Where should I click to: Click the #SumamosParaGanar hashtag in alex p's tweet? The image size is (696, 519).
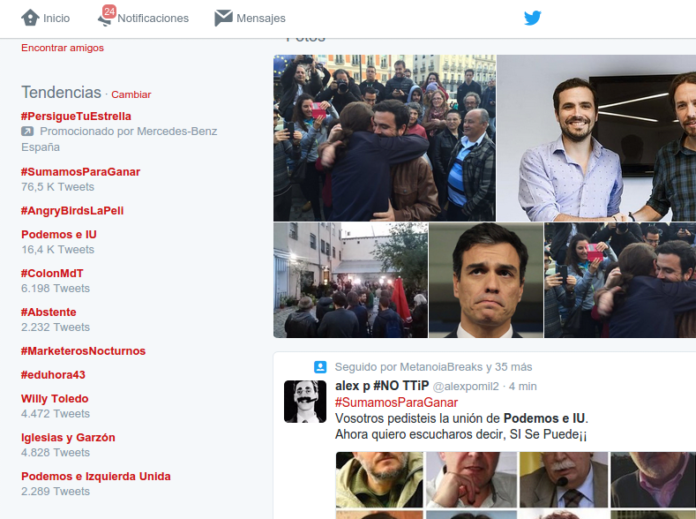[389, 402]
